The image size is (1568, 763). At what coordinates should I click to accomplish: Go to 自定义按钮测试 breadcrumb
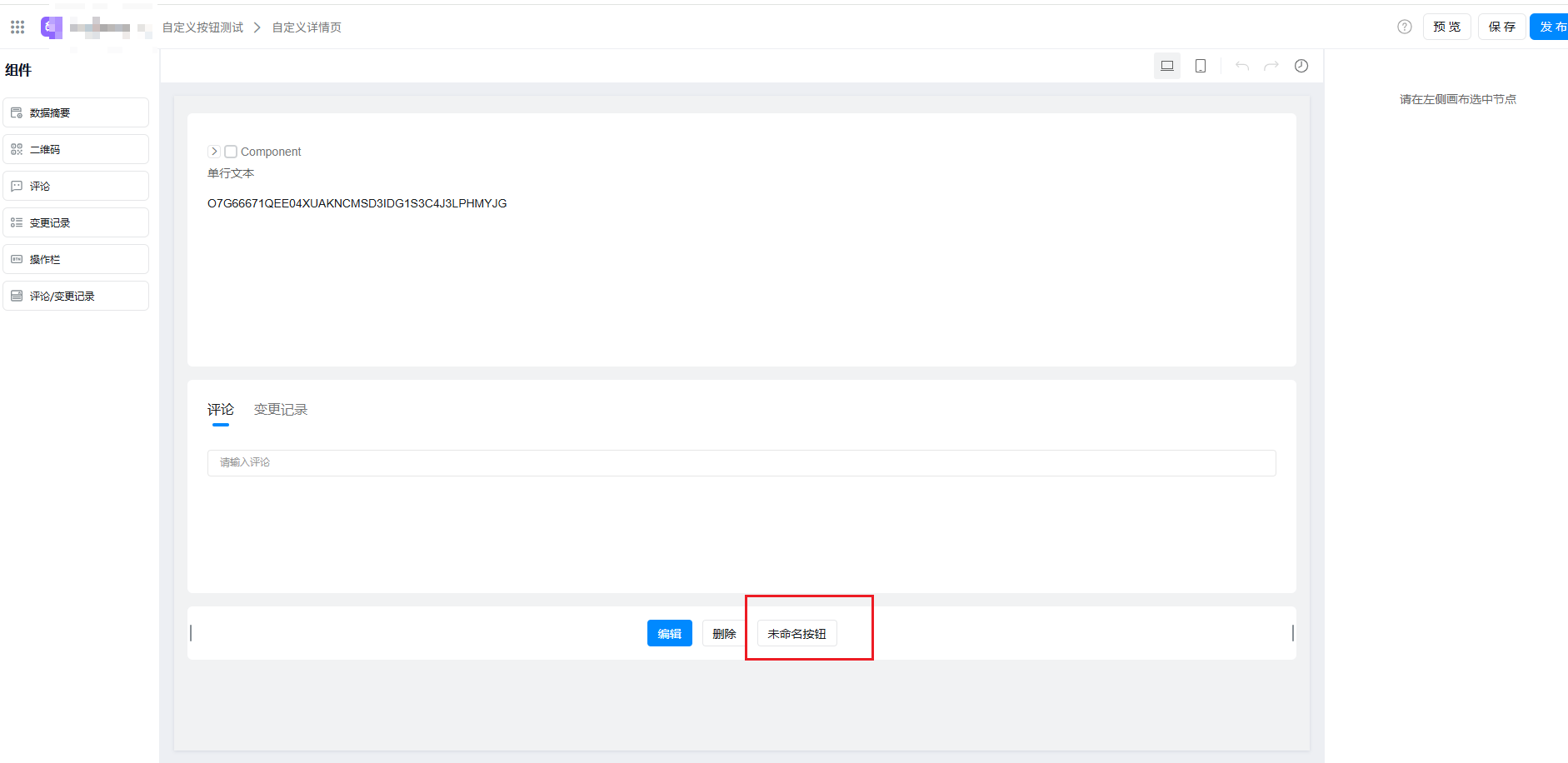[202, 27]
